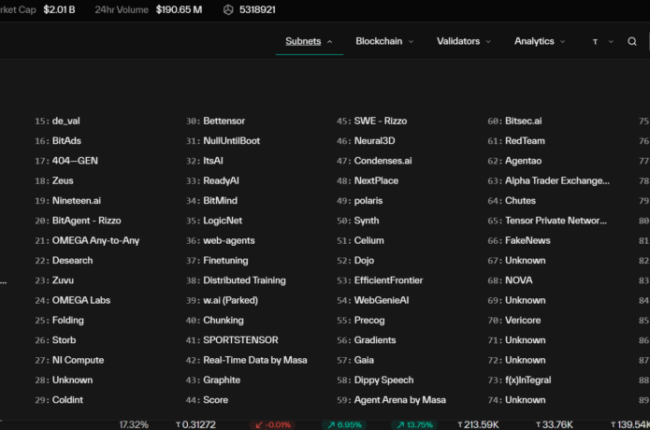Click the search magnifier icon

click(632, 41)
